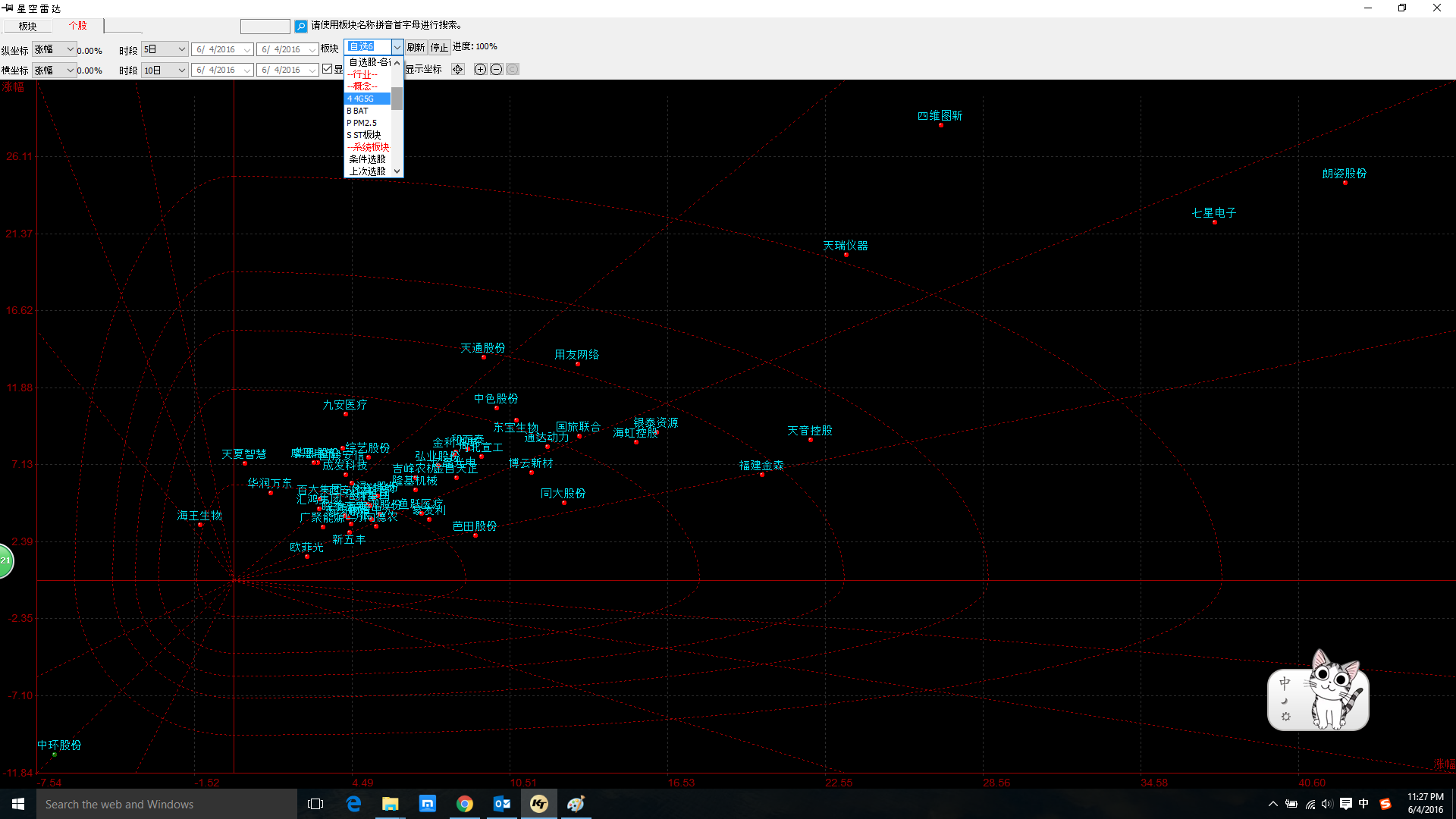The width and height of the screenshot is (1456, 819).
Task: Click the sector name search input field
Action: (x=265, y=27)
